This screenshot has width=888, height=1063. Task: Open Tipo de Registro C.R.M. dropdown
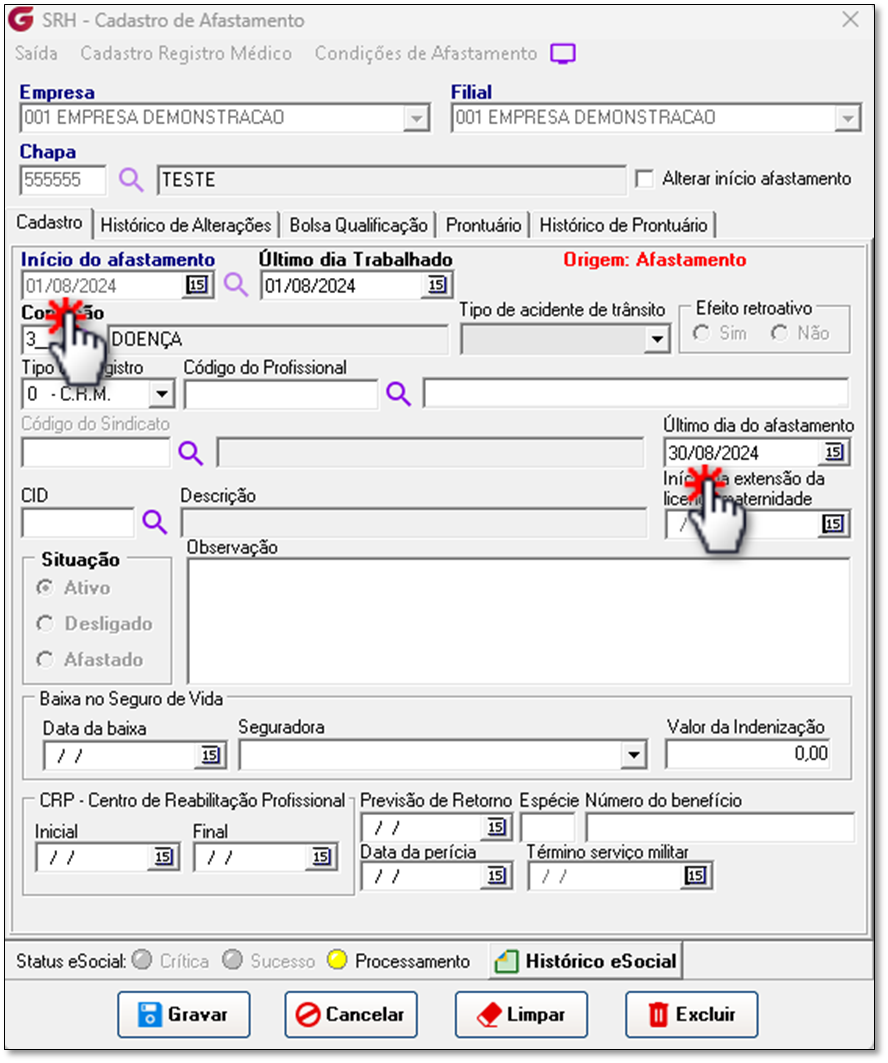[x=162, y=394]
